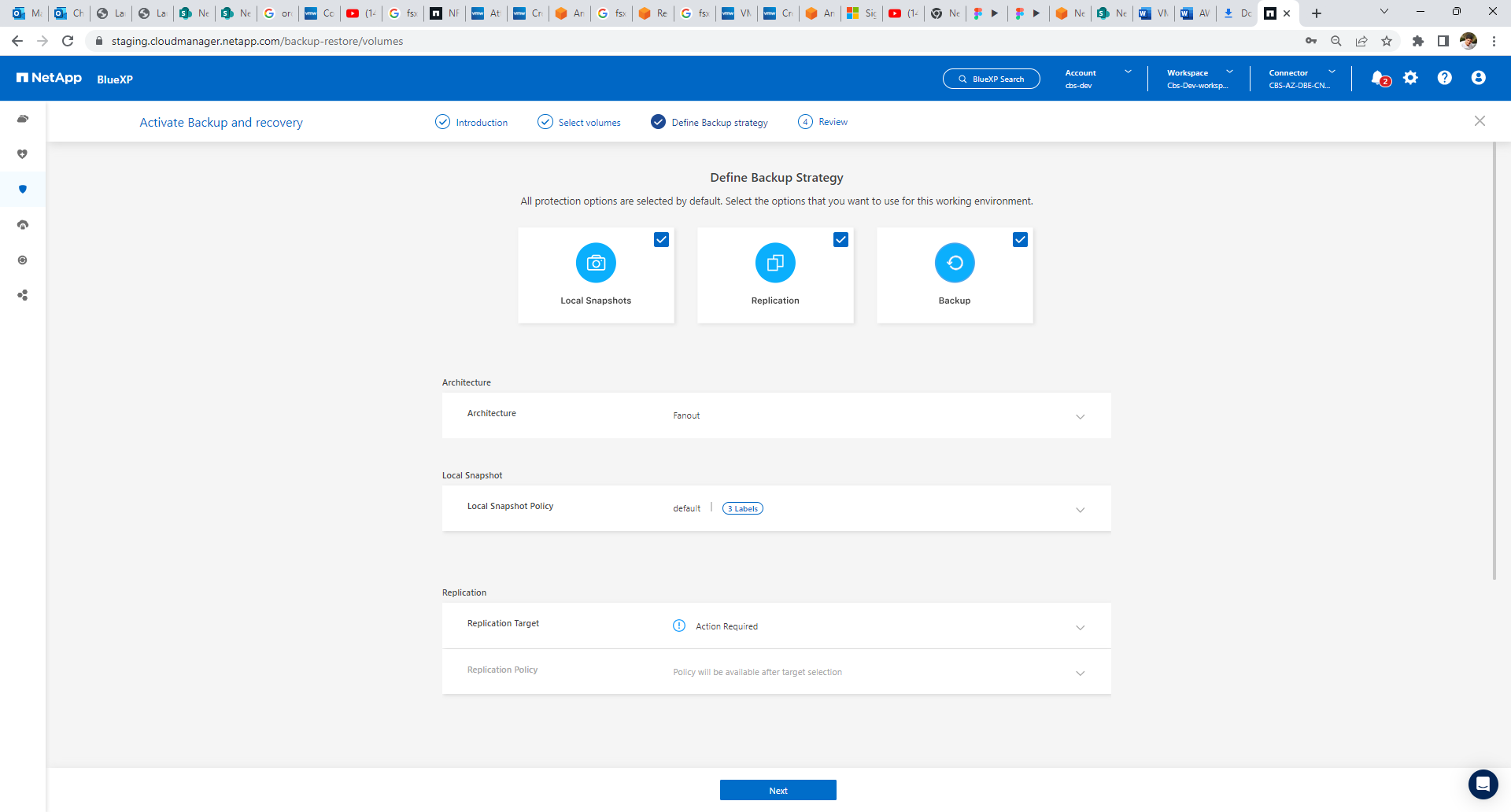Click the Local Snapshots camera icon
Viewport: 1511px width, 812px height.
596,263
